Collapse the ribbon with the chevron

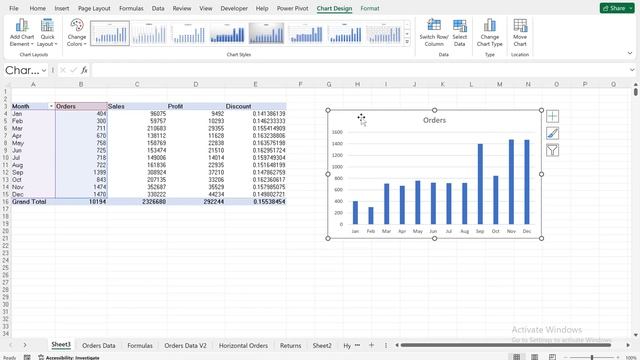click(630, 53)
